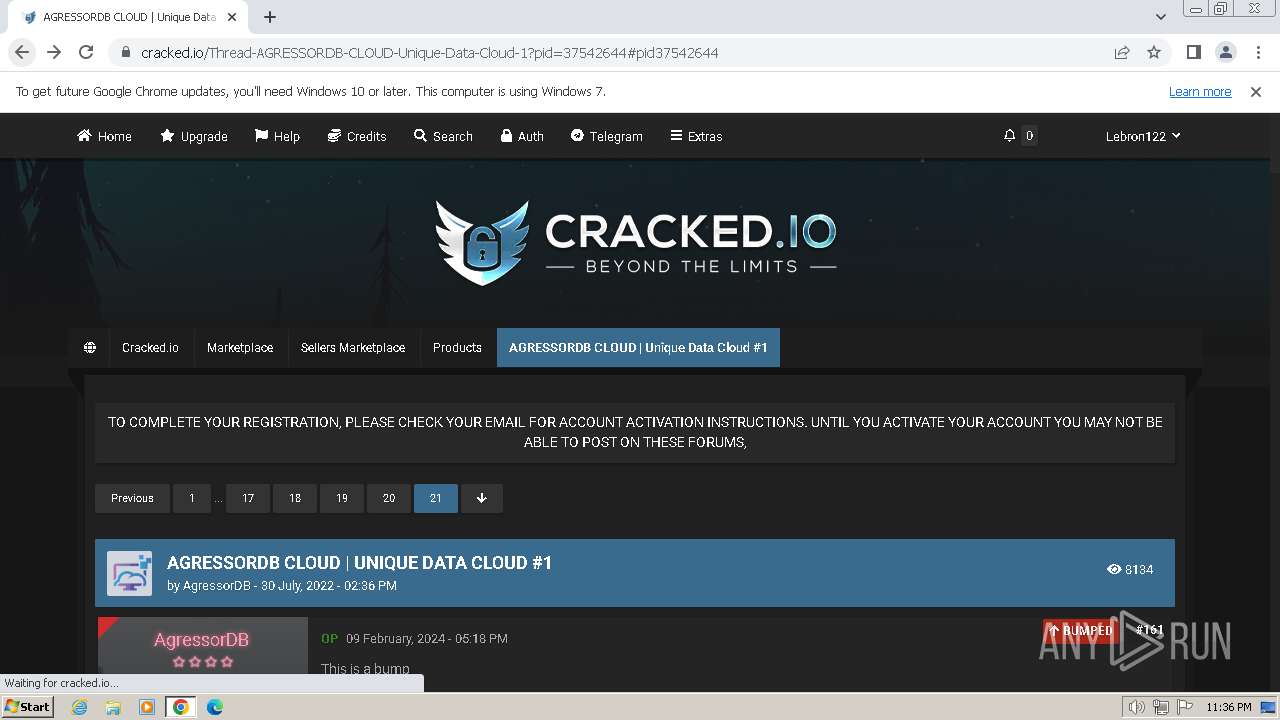Open the Chrome side panel
This screenshot has height=720, width=1280.
point(1193,52)
